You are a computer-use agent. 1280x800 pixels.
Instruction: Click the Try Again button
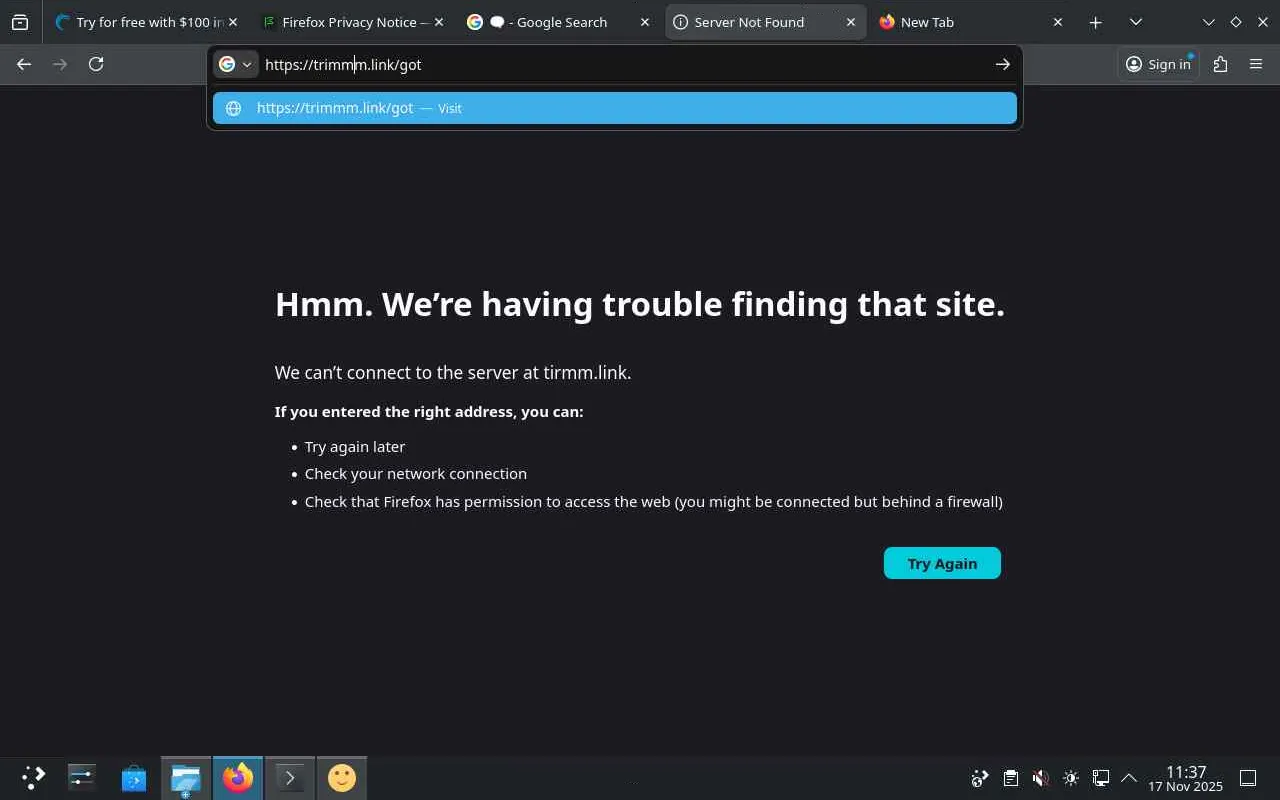pyautogui.click(x=942, y=563)
